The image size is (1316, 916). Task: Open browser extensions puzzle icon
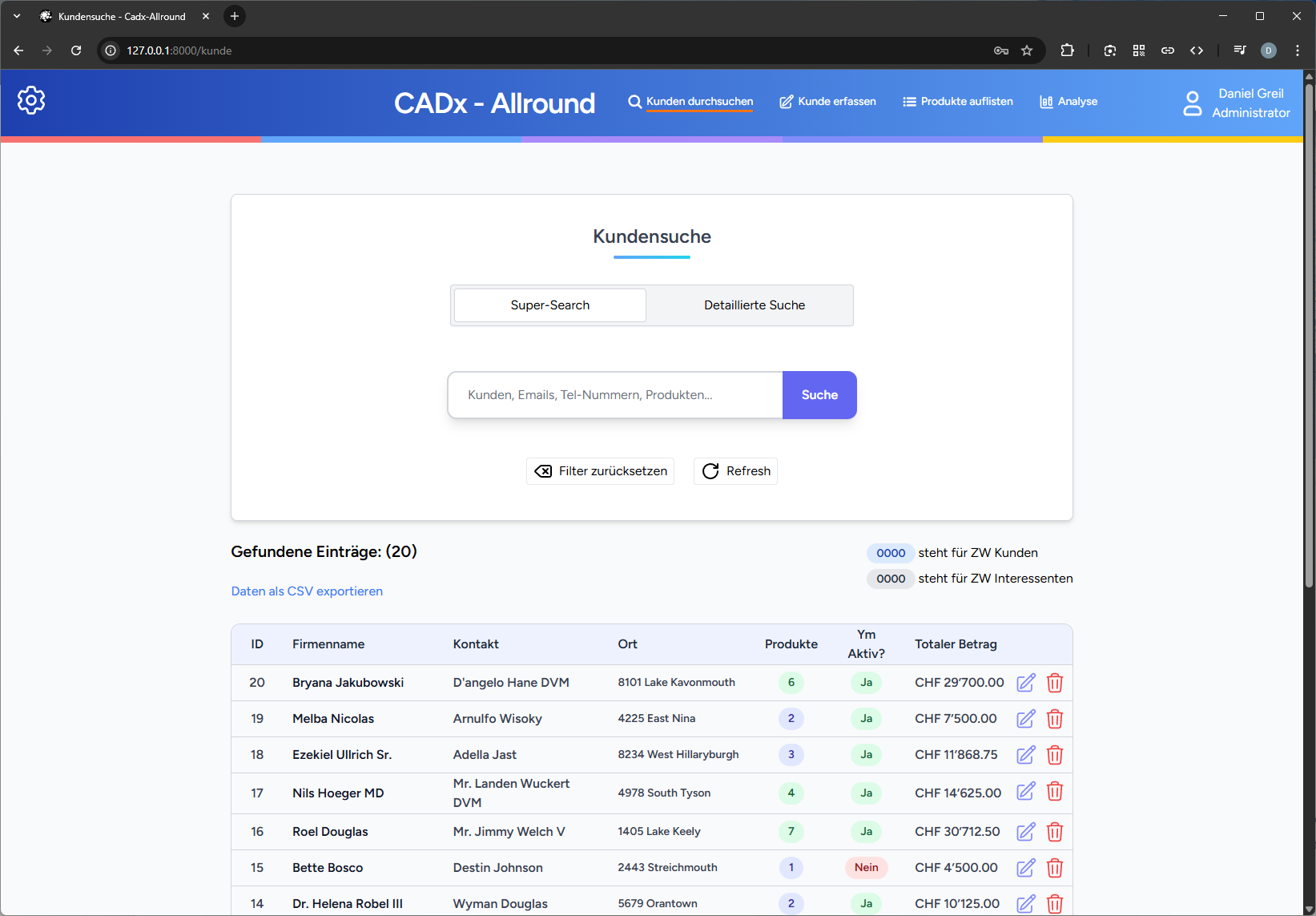tap(1067, 50)
